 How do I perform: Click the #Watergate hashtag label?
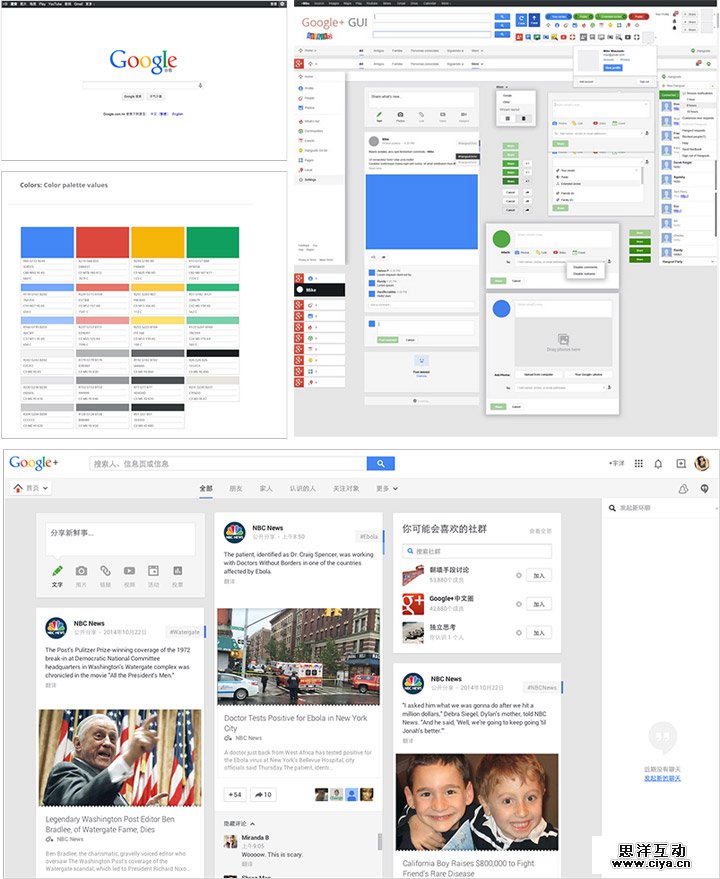pos(184,632)
